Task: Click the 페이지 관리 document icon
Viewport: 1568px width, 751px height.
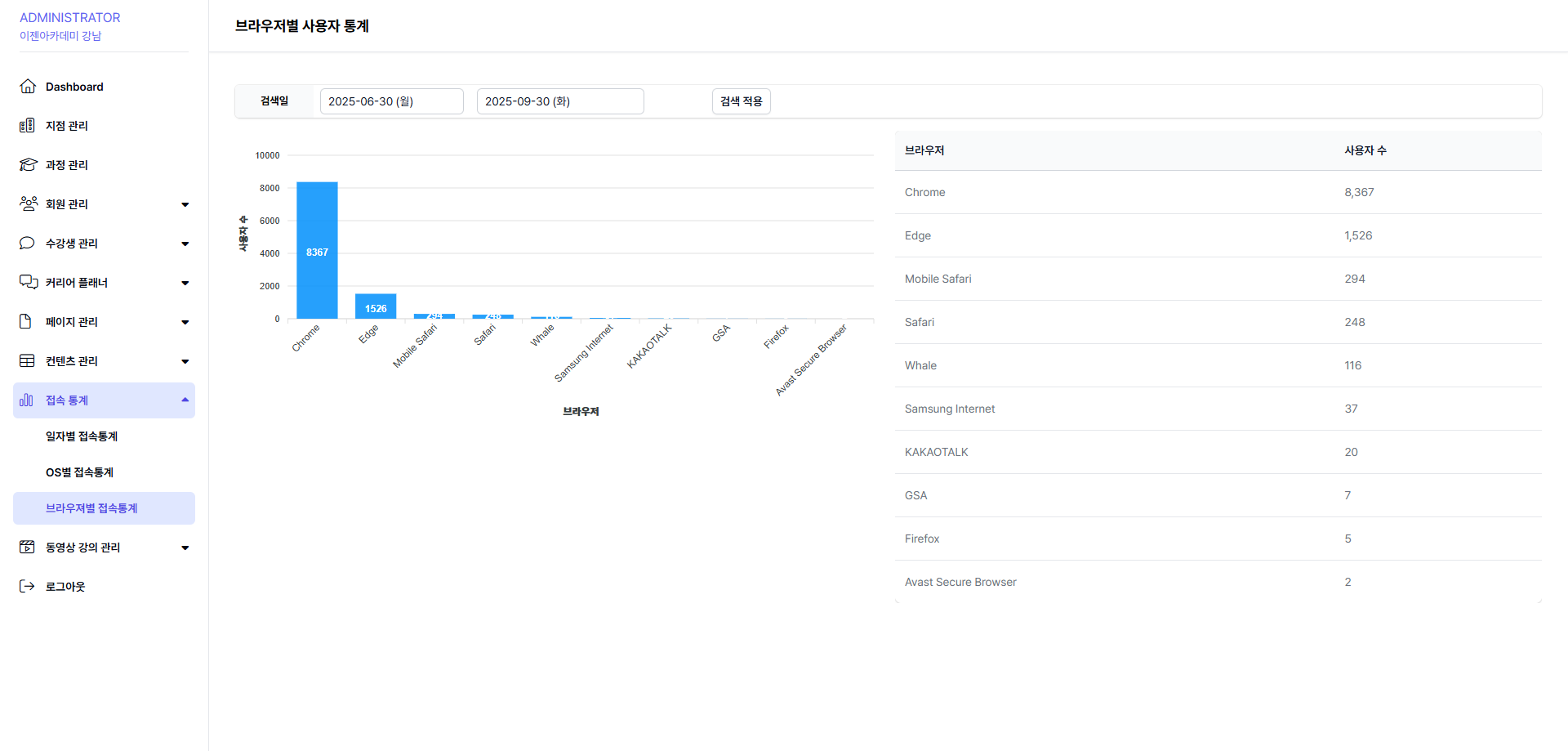Action: [x=26, y=322]
